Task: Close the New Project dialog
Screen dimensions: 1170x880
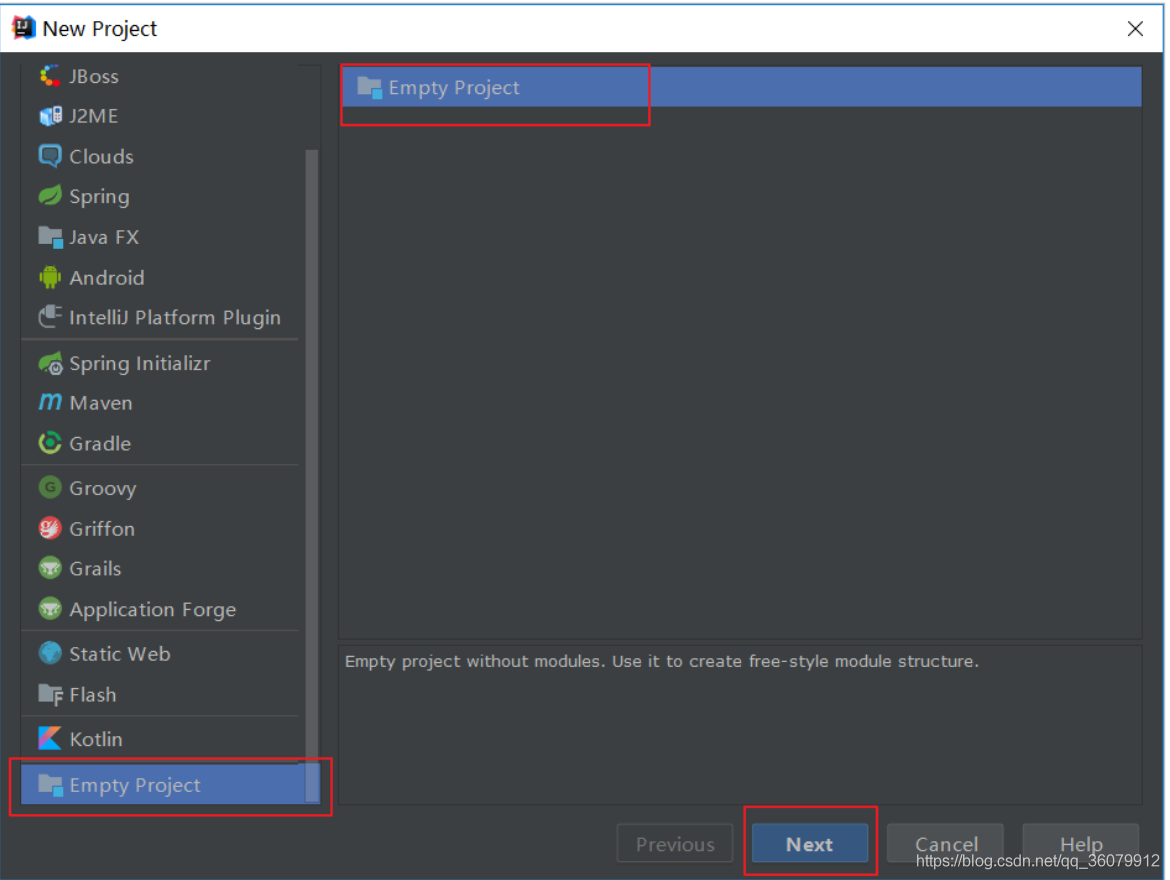Action: [x=1135, y=28]
